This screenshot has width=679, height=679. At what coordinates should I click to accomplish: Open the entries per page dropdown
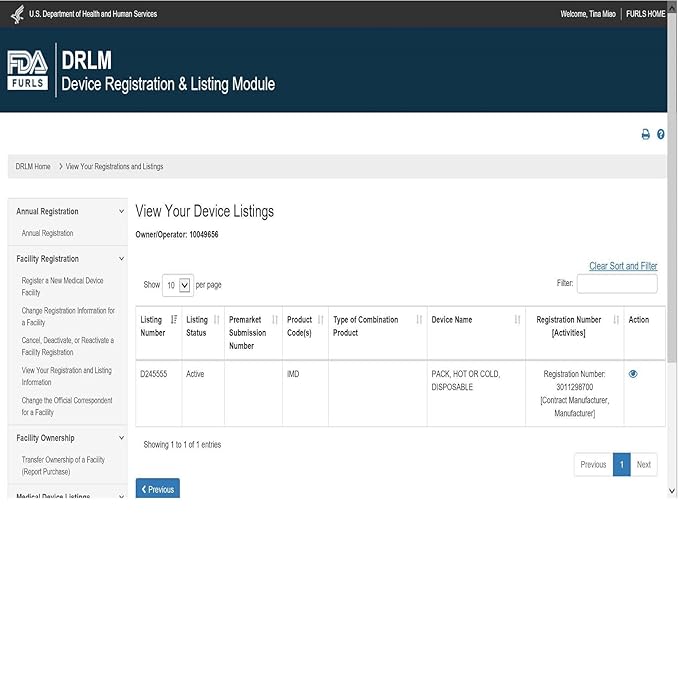[x=178, y=285]
